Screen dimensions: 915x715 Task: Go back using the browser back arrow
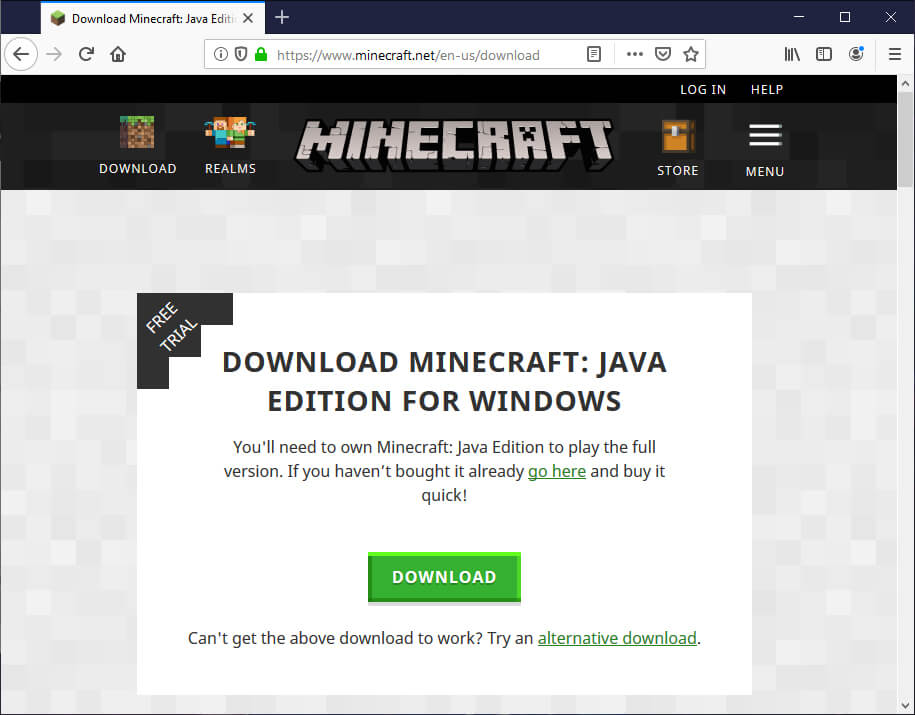(x=21, y=54)
